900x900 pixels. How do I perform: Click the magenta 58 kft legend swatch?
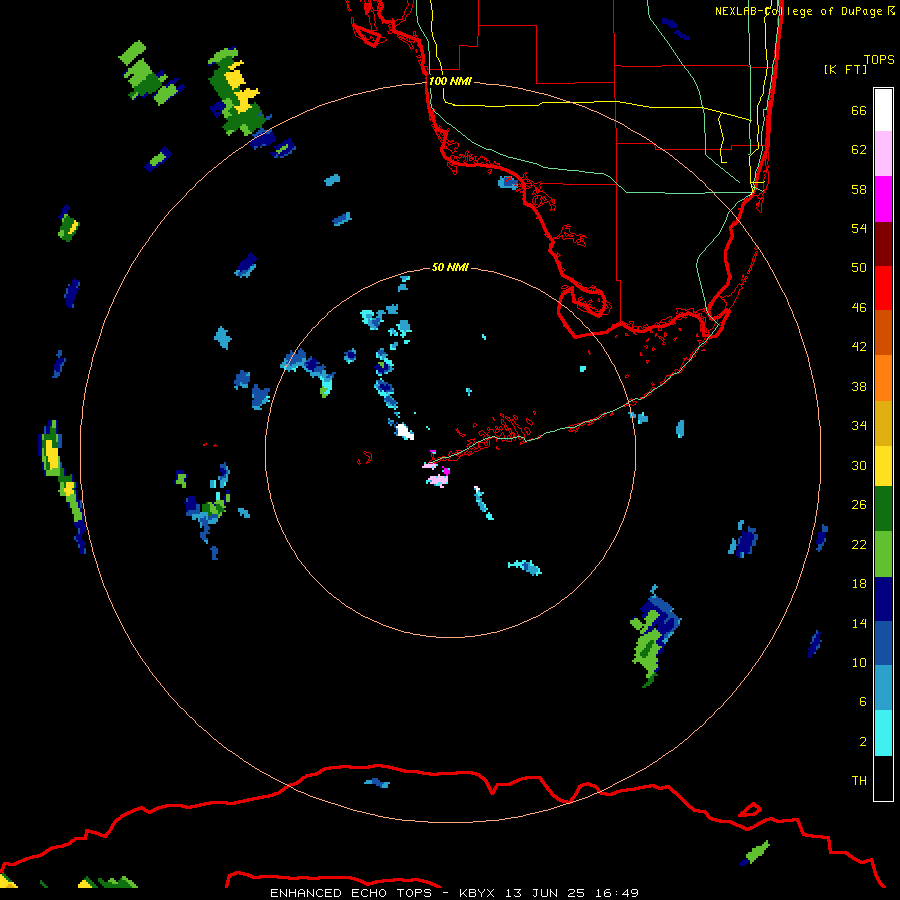[x=883, y=199]
